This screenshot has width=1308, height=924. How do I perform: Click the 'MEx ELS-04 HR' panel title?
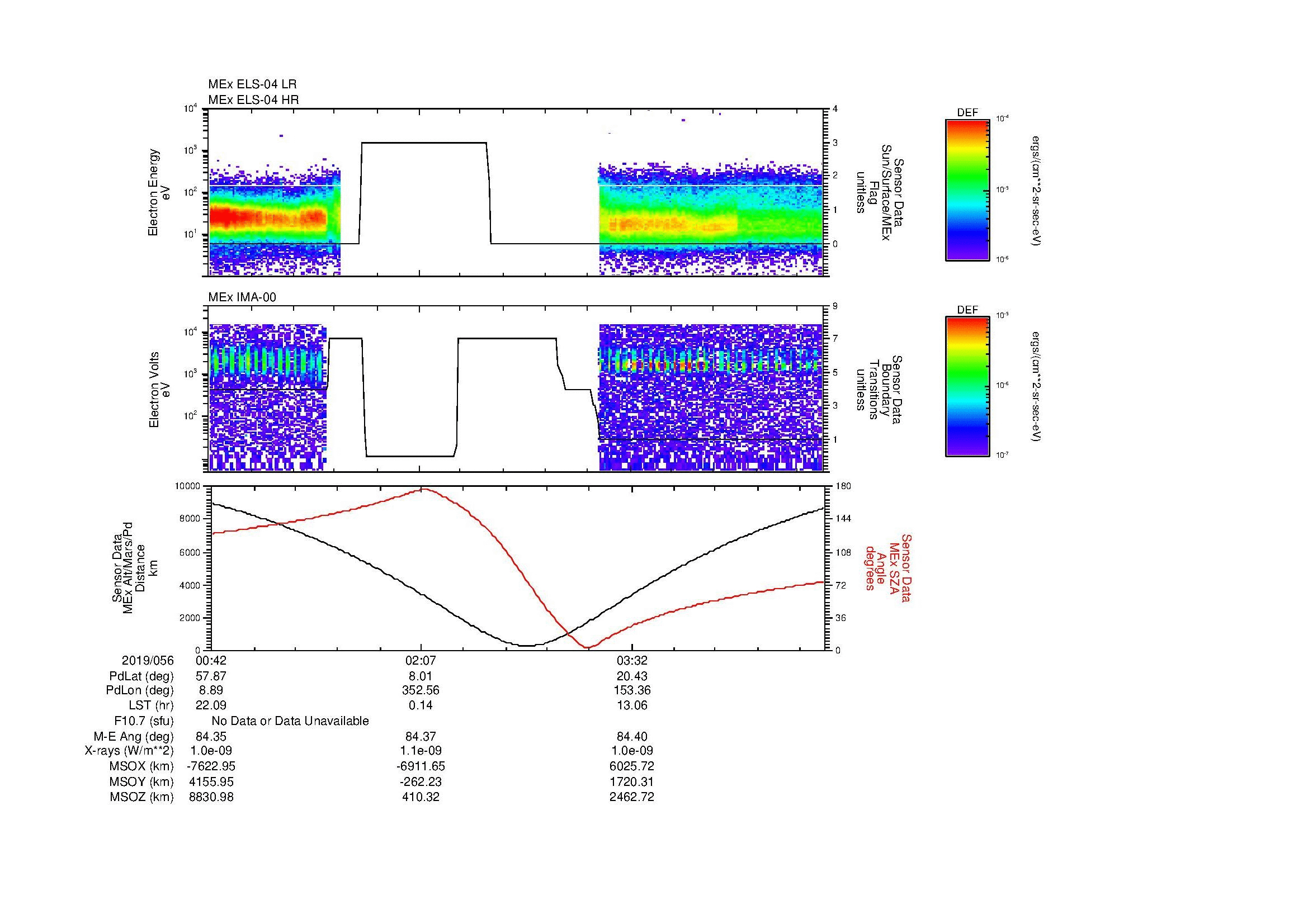[253, 99]
